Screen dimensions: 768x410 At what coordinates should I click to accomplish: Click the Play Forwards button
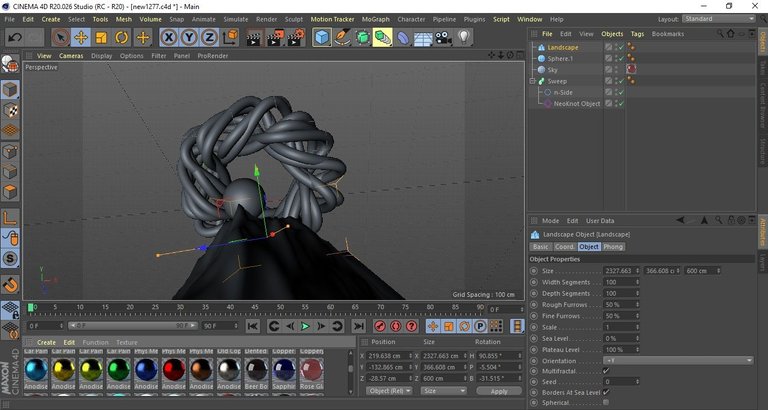click(x=305, y=326)
